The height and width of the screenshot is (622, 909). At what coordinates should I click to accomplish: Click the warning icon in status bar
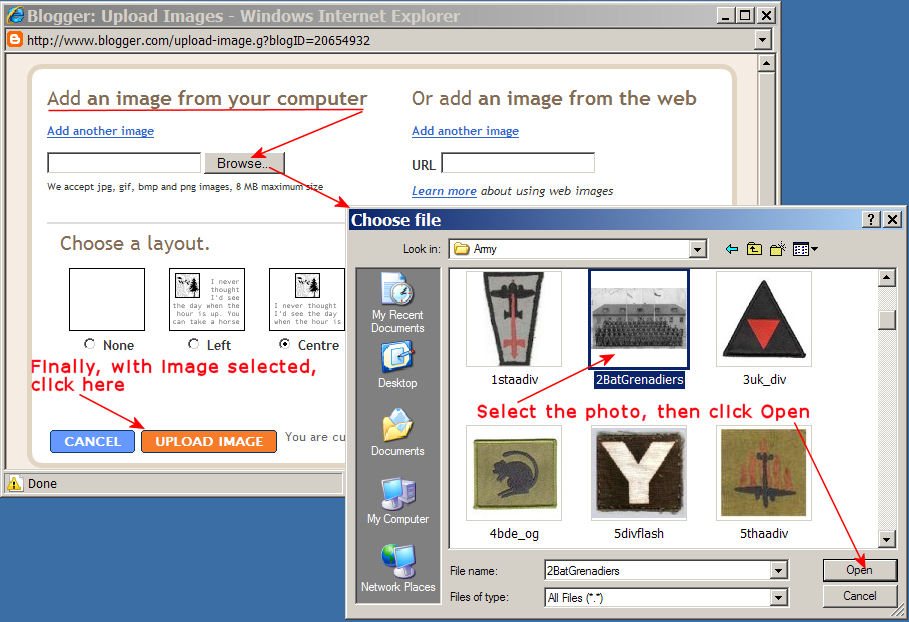pyautogui.click(x=14, y=483)
